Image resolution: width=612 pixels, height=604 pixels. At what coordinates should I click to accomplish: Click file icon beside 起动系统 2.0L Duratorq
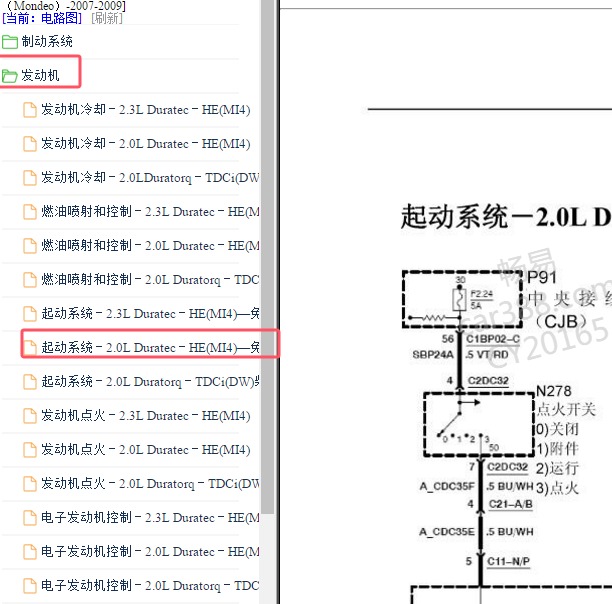tap(30, 382)
